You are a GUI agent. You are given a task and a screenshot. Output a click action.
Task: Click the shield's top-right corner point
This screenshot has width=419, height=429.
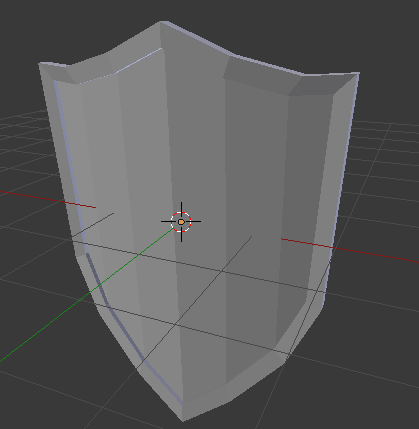[358, 74]
